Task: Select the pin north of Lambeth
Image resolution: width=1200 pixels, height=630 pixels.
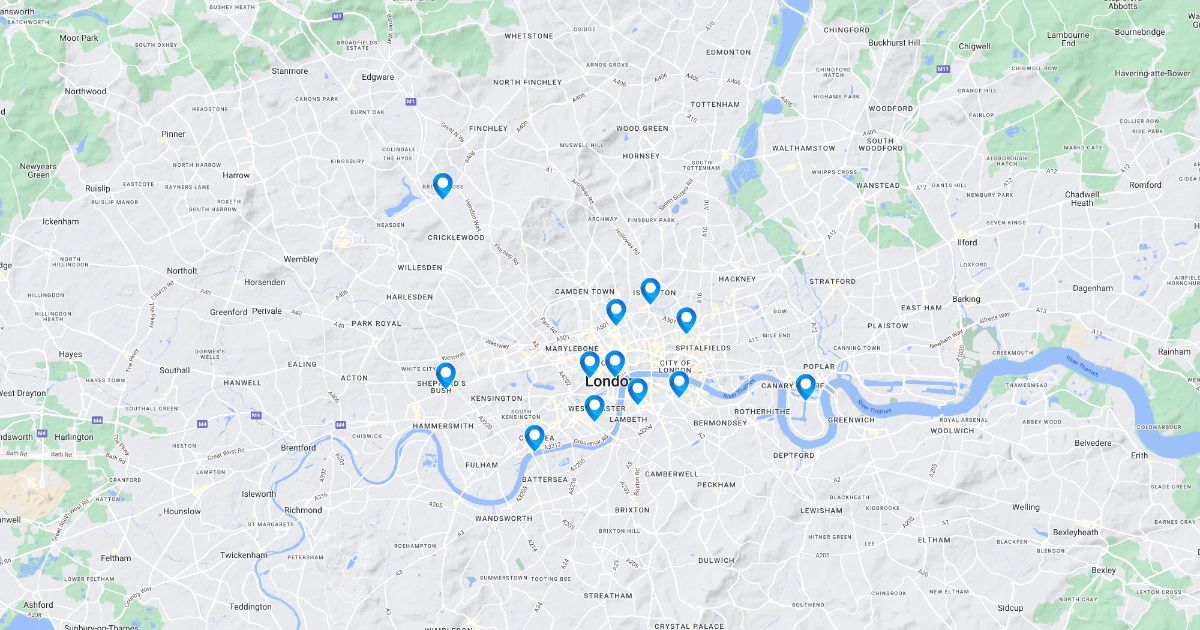Action: pyautogui.click(x=637, y=391)
